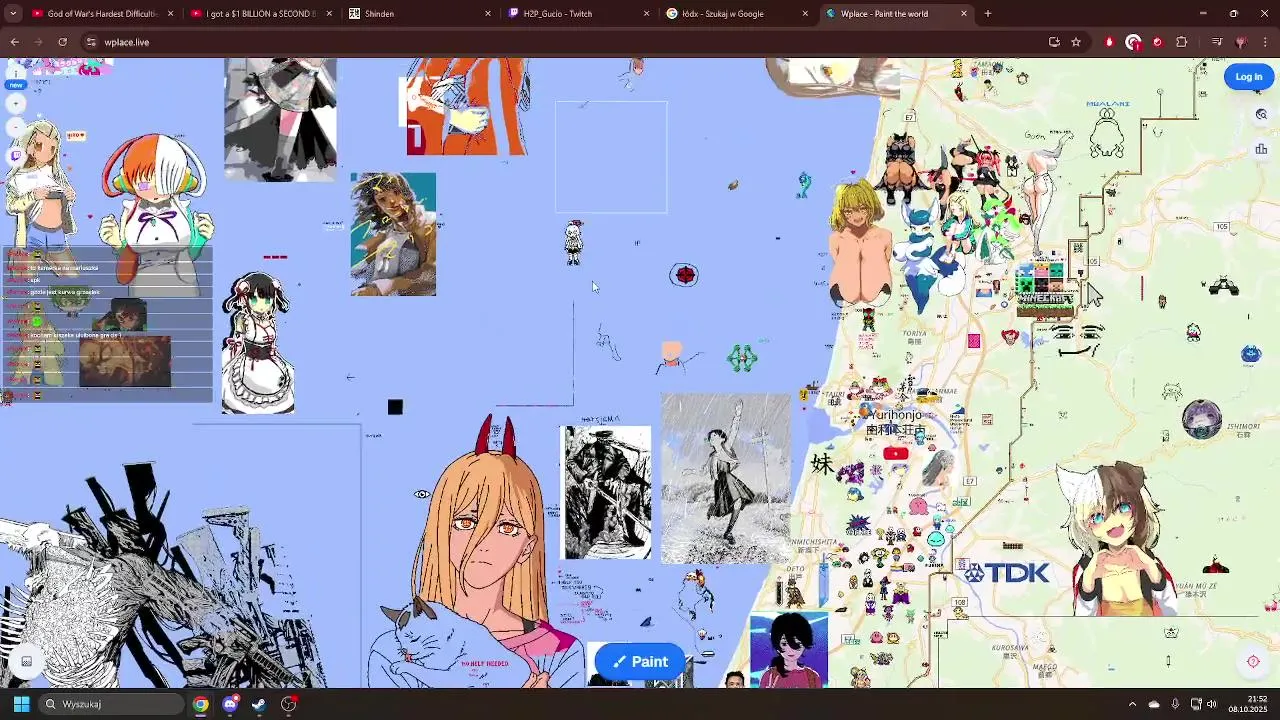Open Discord from the taskbar

coord(230,704)
